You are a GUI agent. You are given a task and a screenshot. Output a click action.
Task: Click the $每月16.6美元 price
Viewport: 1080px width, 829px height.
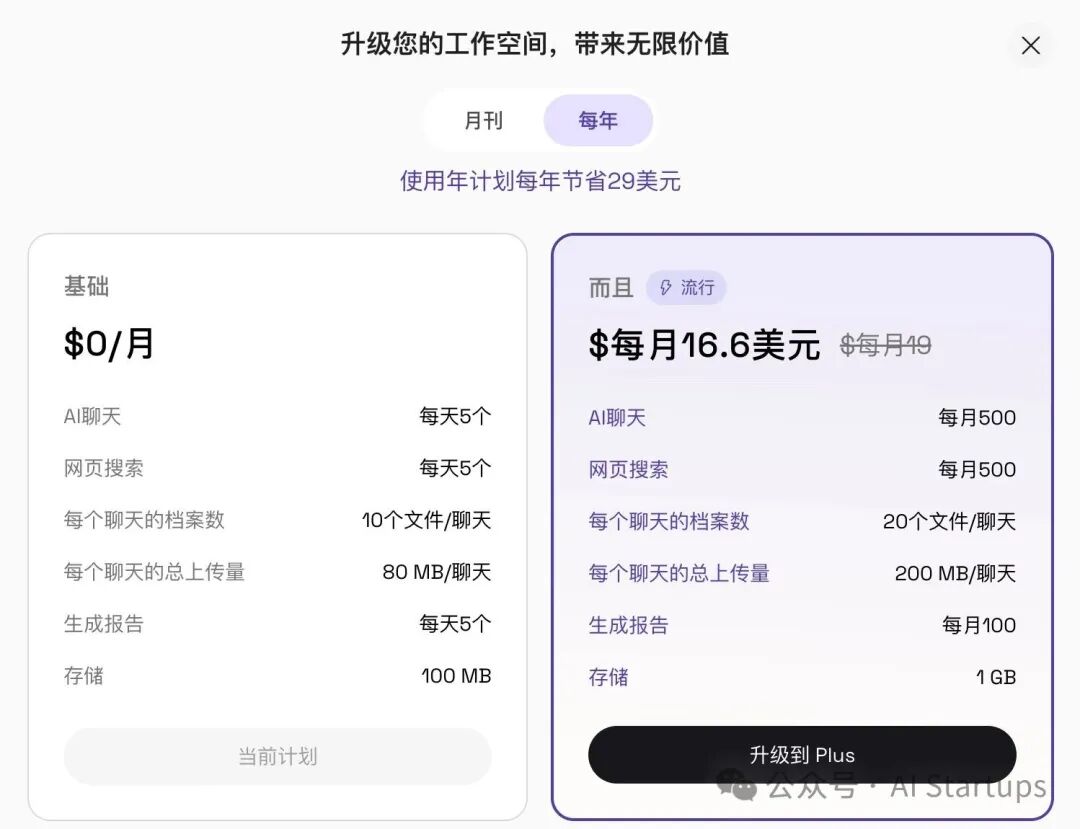[704, 344]
